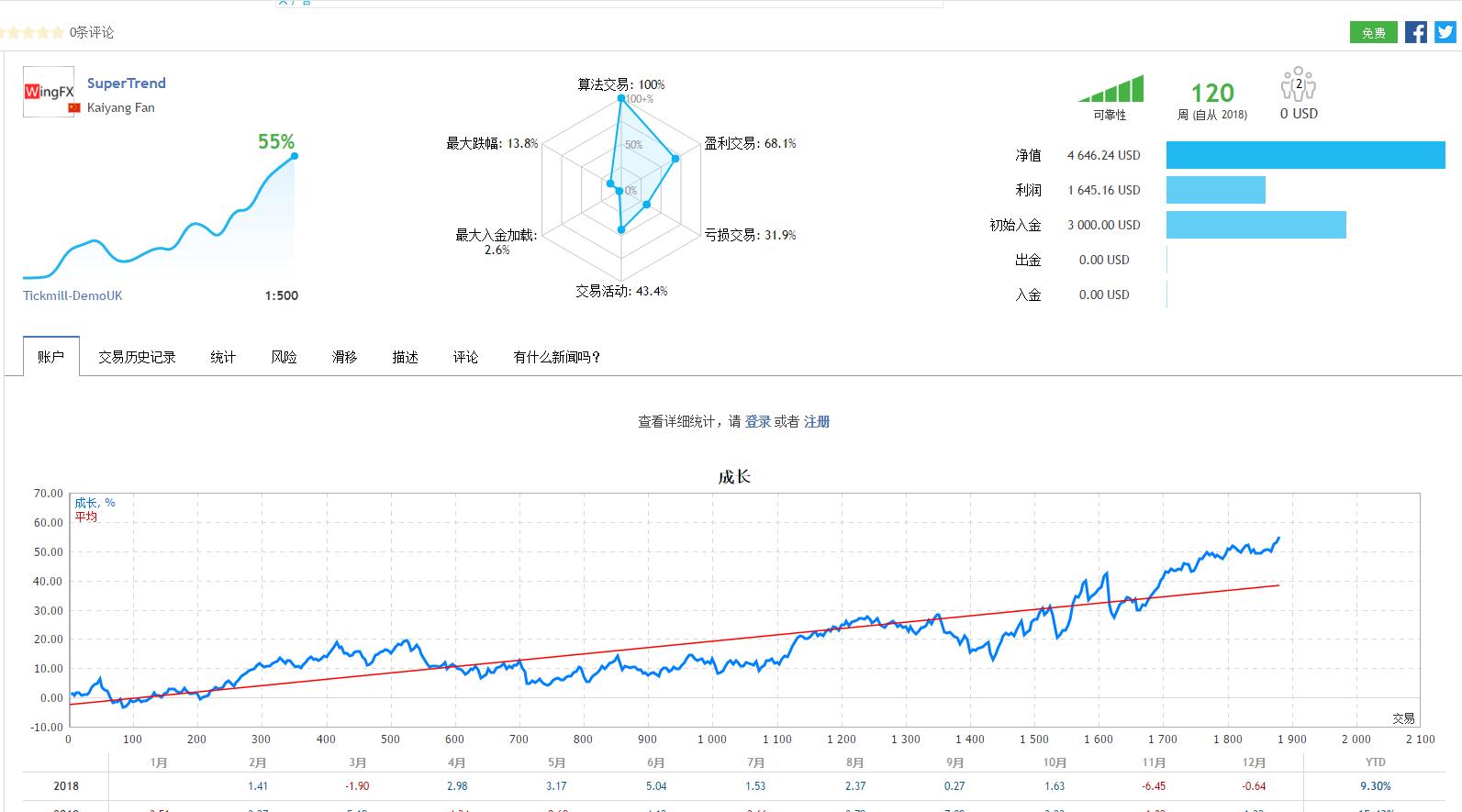Screen dimensions: 1462x812
Task: Click the 2018 October 1.63 cell
Action: click(x=1055, y=786)
